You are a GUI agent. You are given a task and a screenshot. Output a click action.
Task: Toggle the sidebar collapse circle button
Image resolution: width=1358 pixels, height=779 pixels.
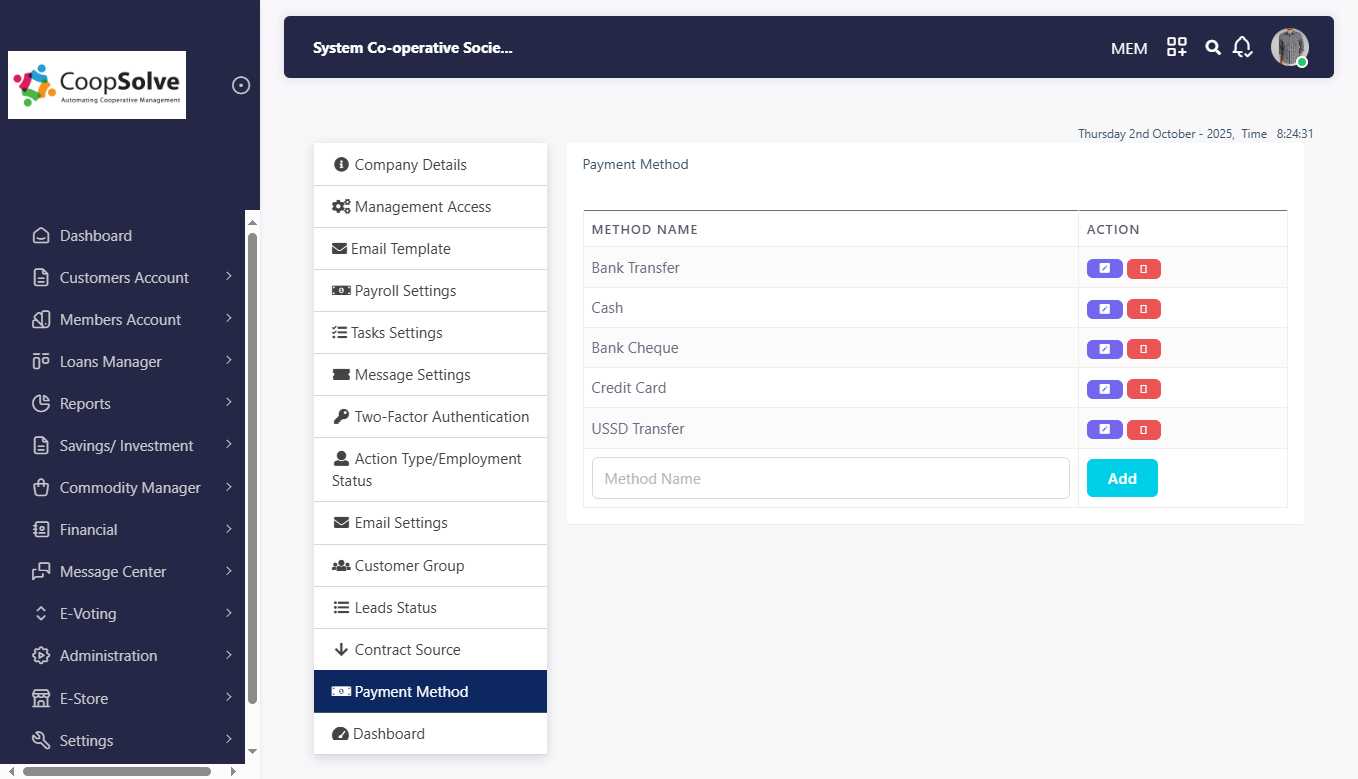click(x=241, y=85)
